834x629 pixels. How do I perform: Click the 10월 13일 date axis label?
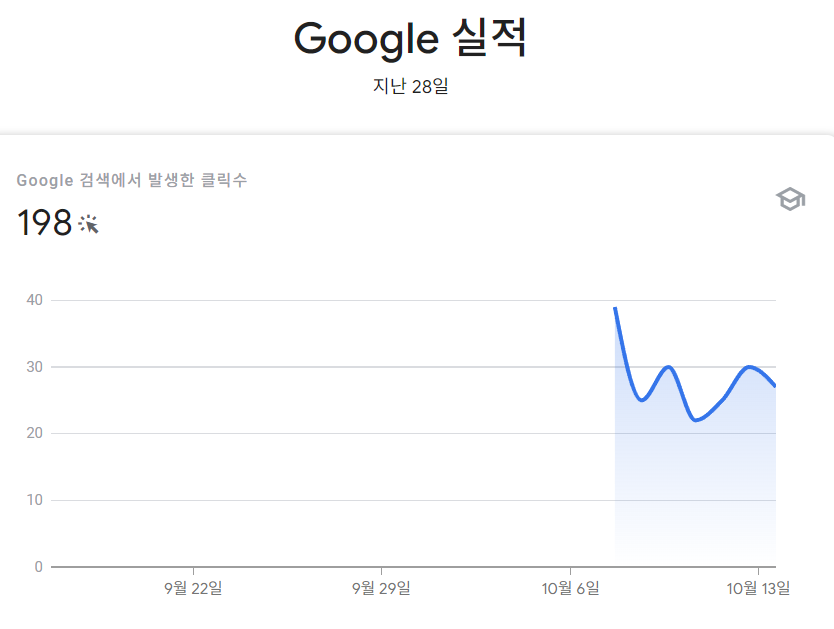tap(758, 588)
